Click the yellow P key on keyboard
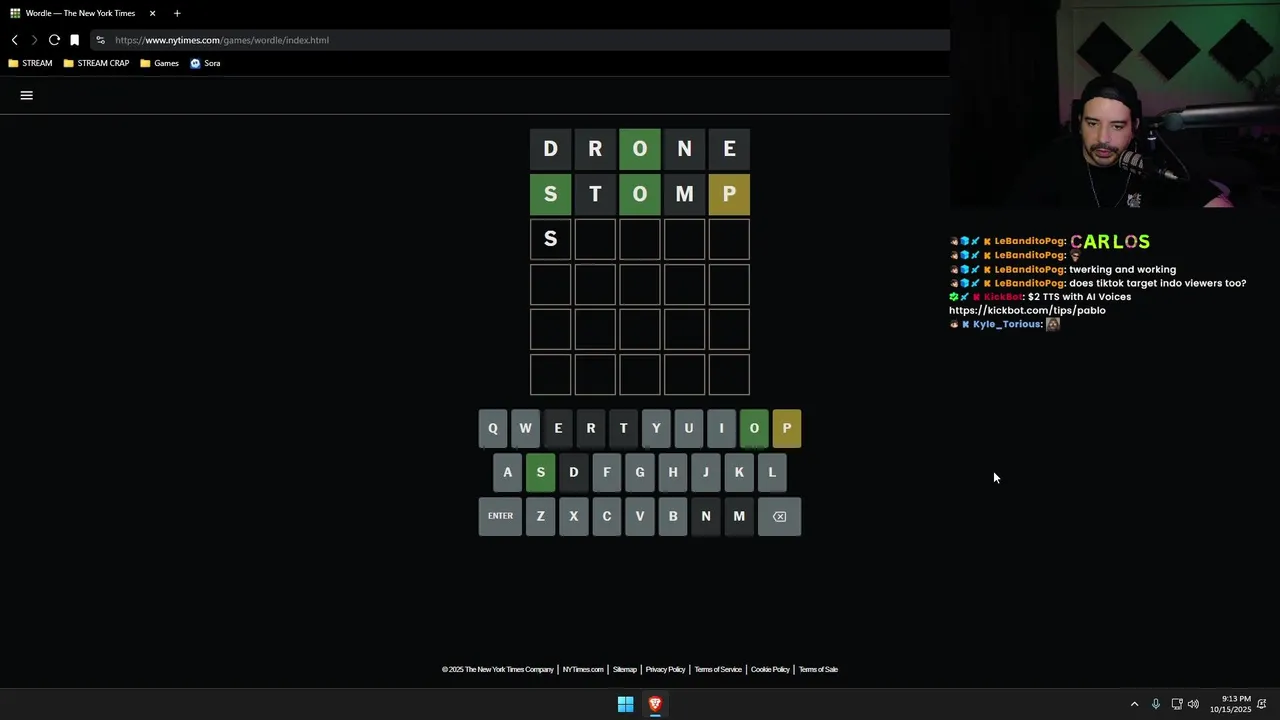The height and width of the screenshot is (720, 1280). point(787,428)
